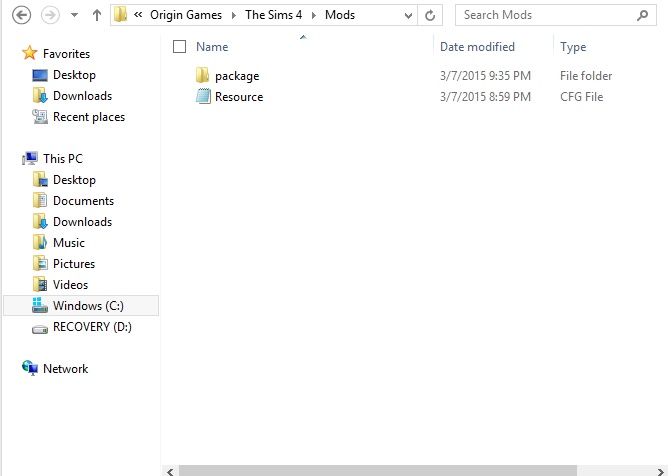Tick the select-all checkbox beside Name
Viewport: 668px width, 476px height.
point(179,46)
